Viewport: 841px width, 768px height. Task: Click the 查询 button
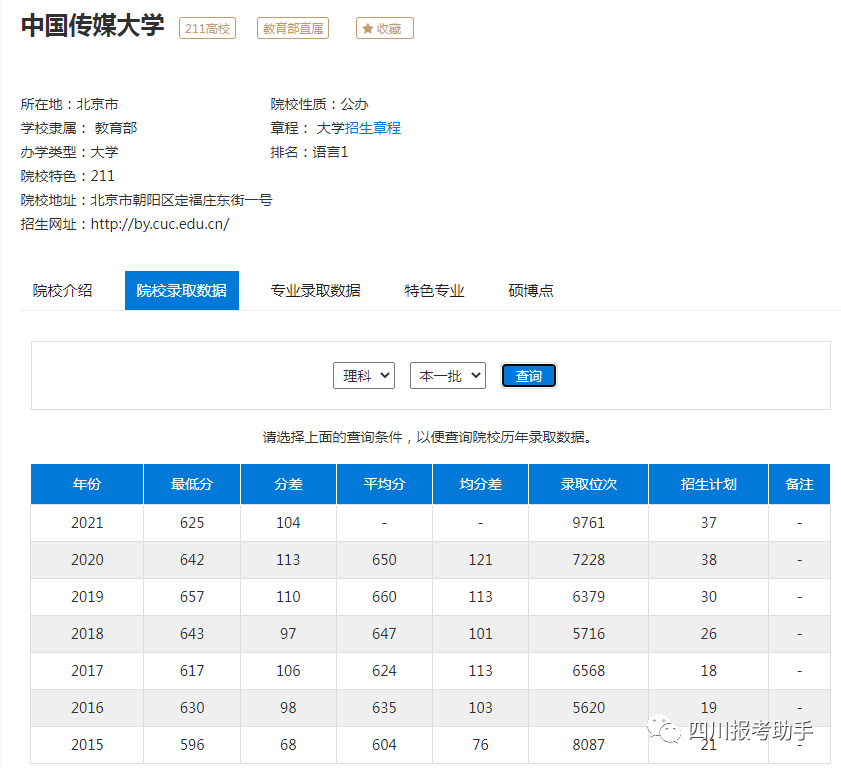pos(529,375)
